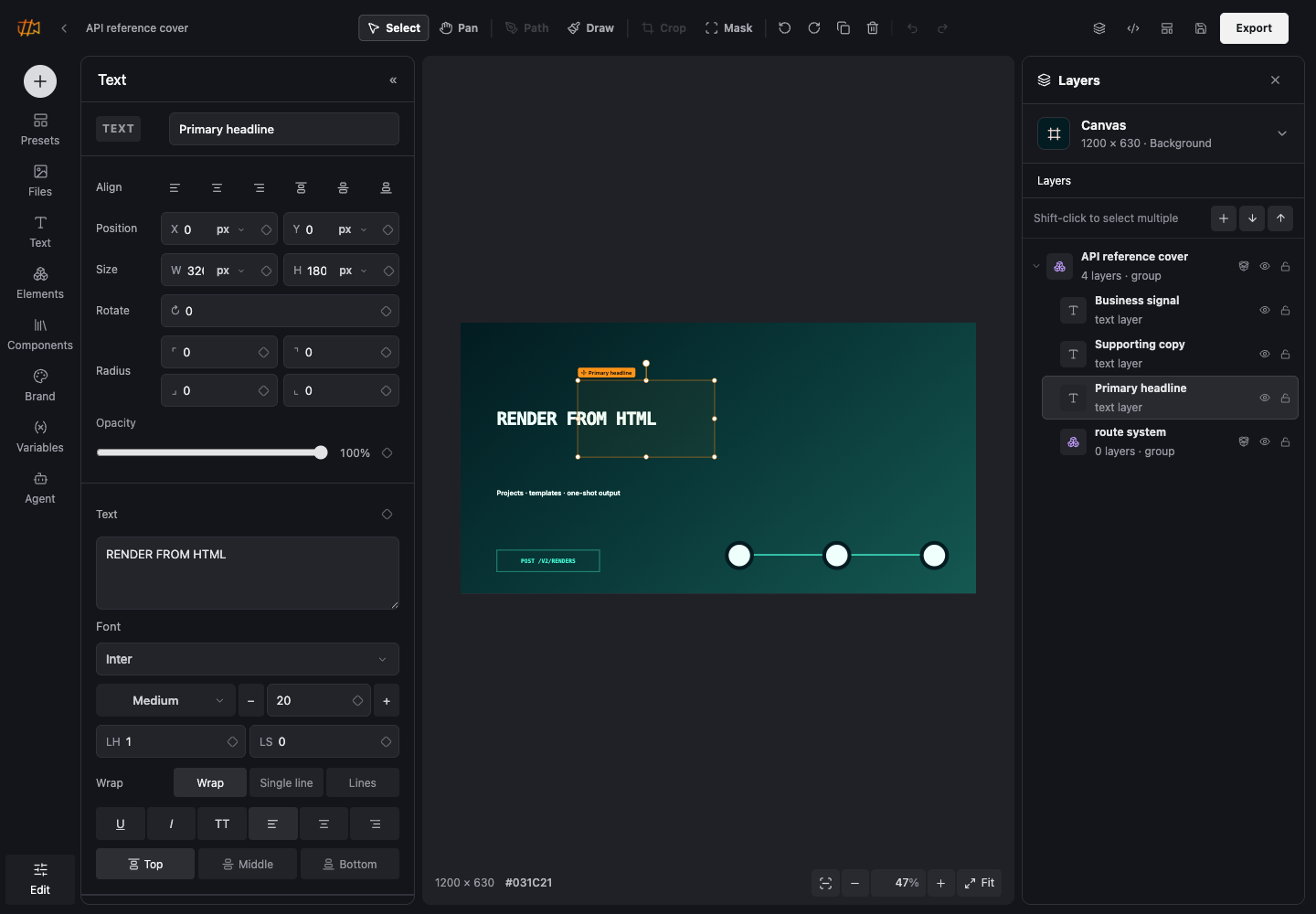
Task: Hide the Primary headline layer
Action: coord(1265,398)
